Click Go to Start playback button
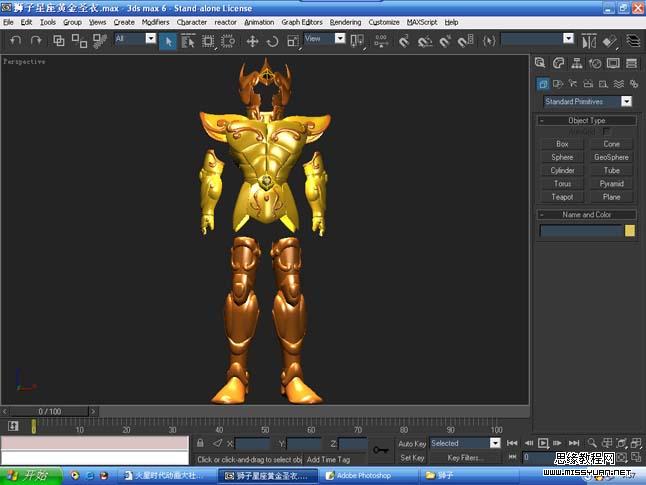The image size is (646, 485). click(512, 443)
